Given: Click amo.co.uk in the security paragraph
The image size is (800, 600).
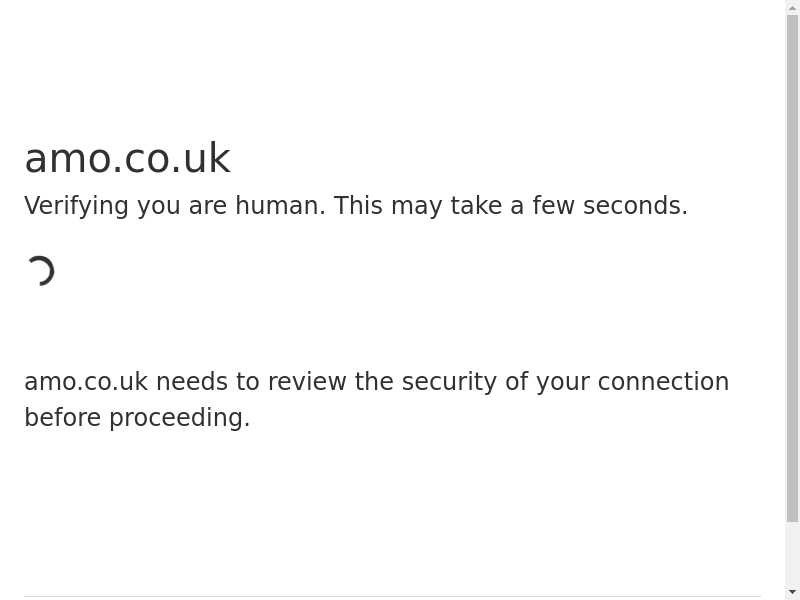Looking at the screenshot, I should coord(86,382).
